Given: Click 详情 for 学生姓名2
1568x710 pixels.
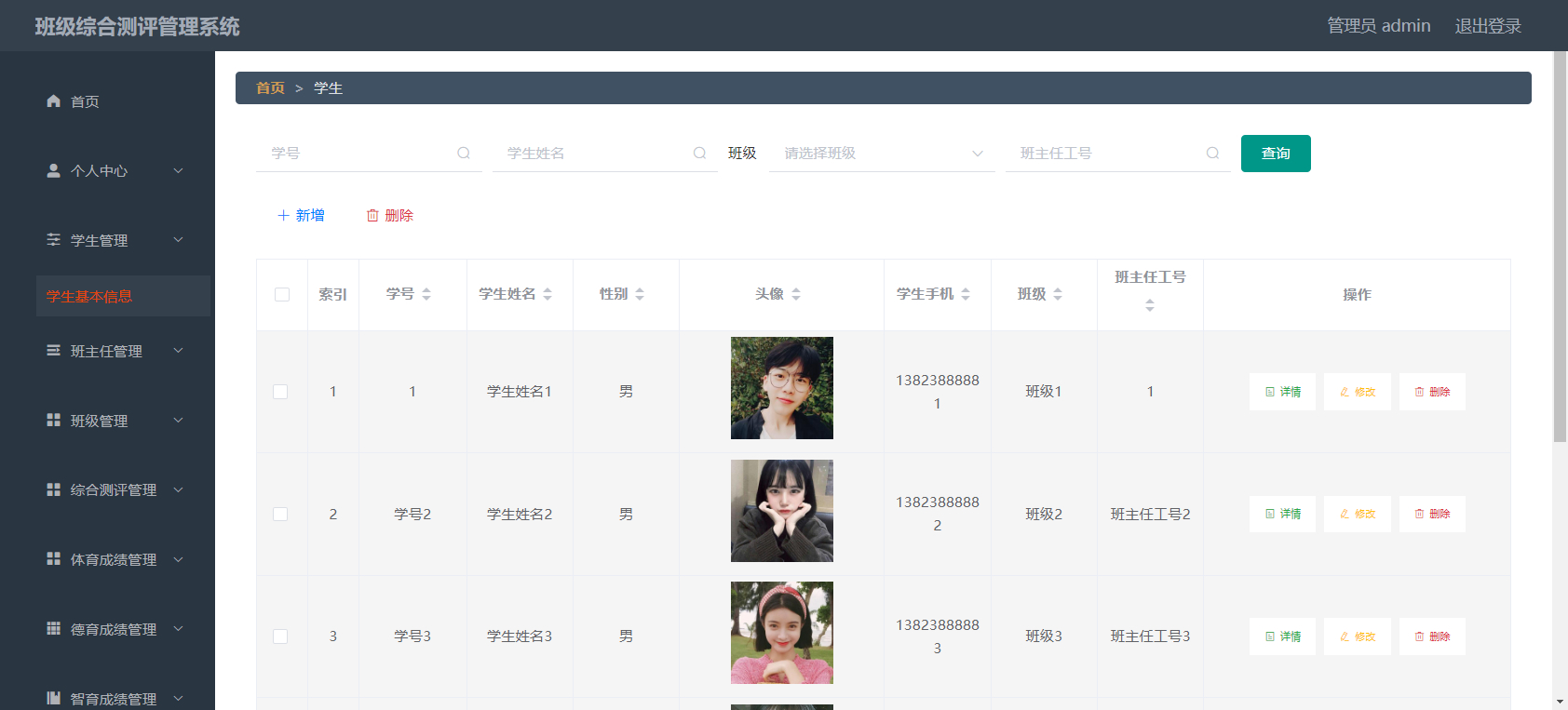Looking at the screenshot, I should pyautogui.click(x=1282, y=514).
